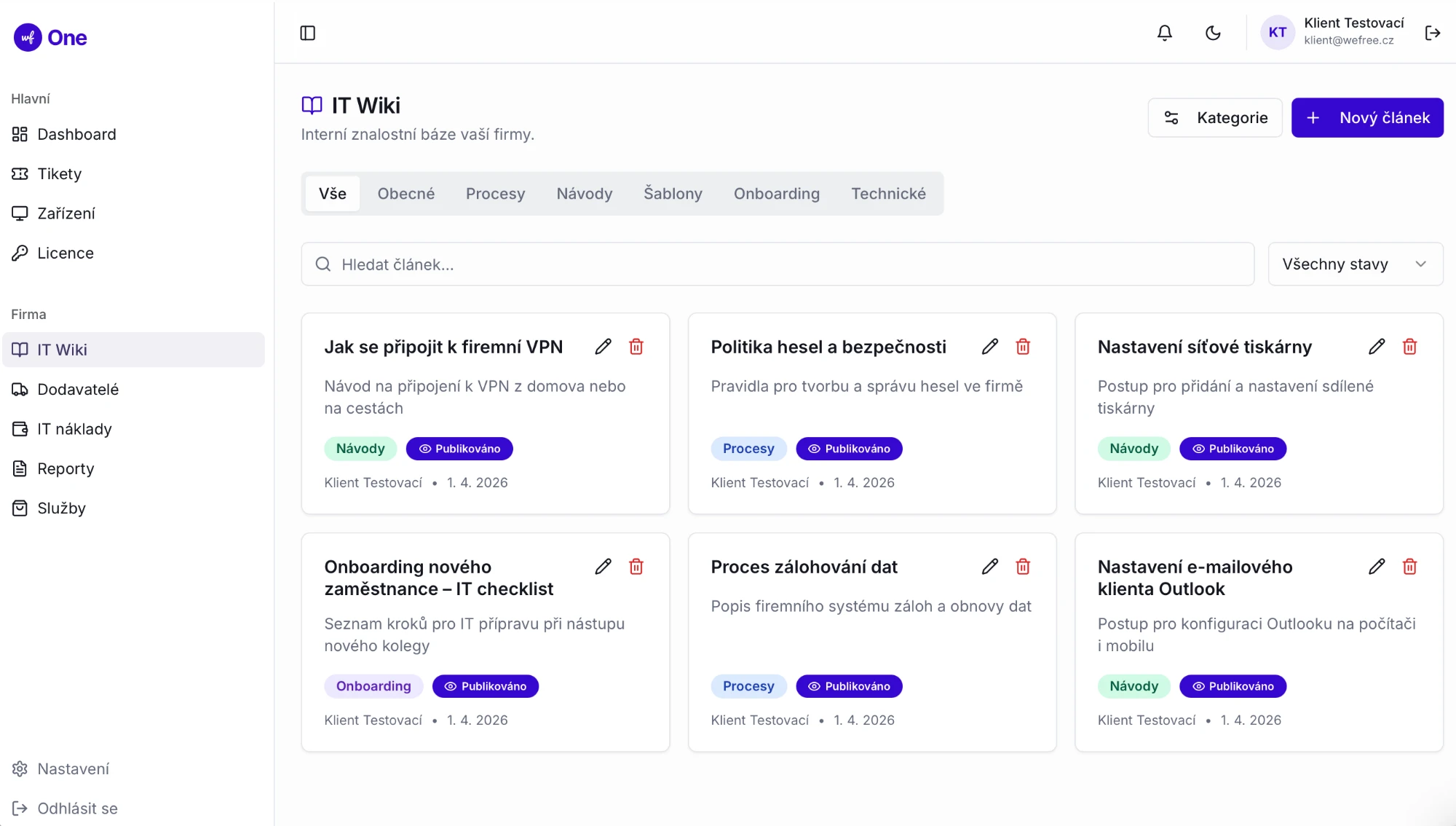Viewport: 1456px width, 826px height.
Task: Edit the 'Jak se připojit k firemní VPN' article
Action: click(x=603, y=347)
